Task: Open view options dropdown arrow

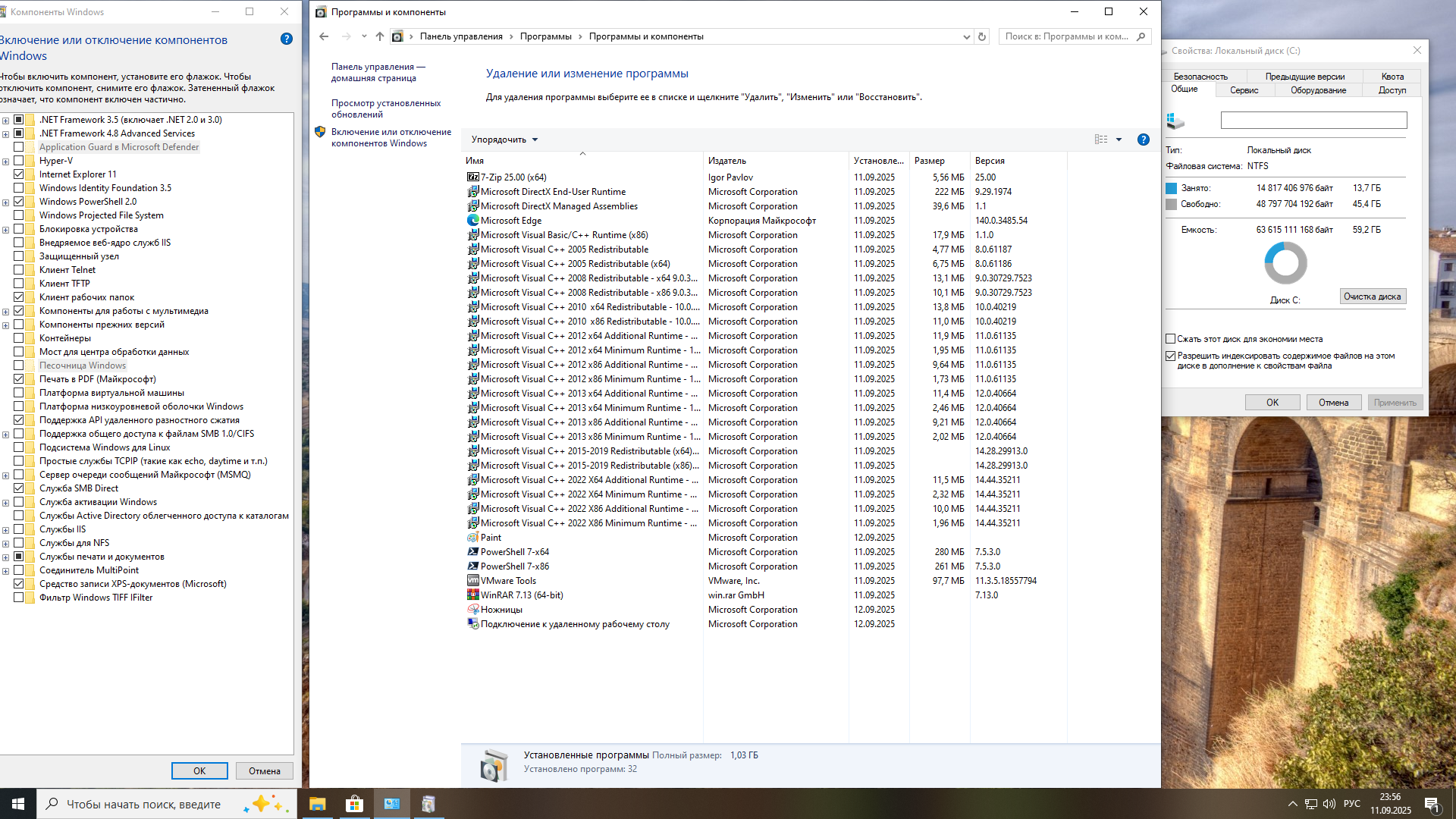Action: point(1119,140)
